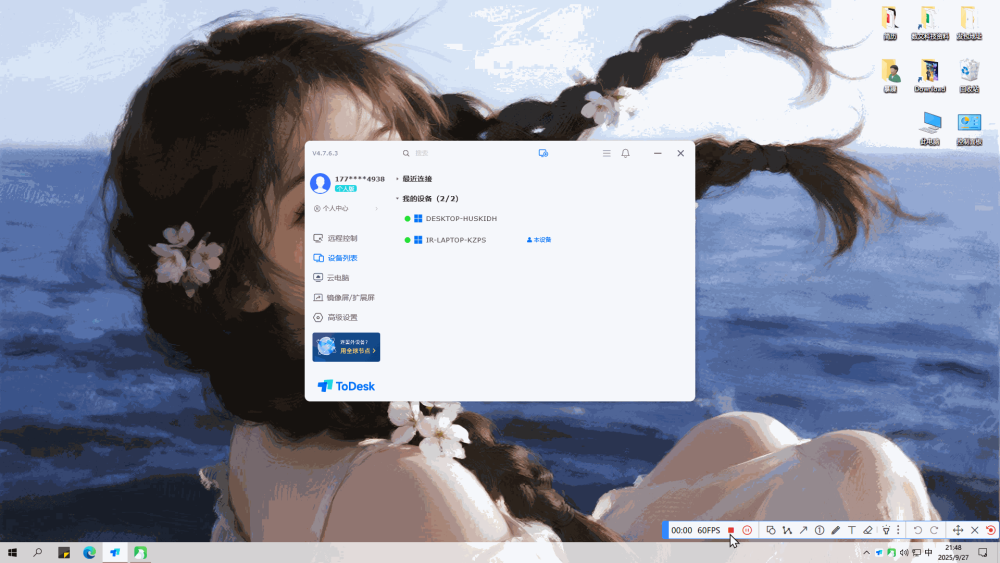Click the blue device-add icon in ToDesk header
Image resolution: width=1000 pixels, height=563 pixels.
click(543, 153)
